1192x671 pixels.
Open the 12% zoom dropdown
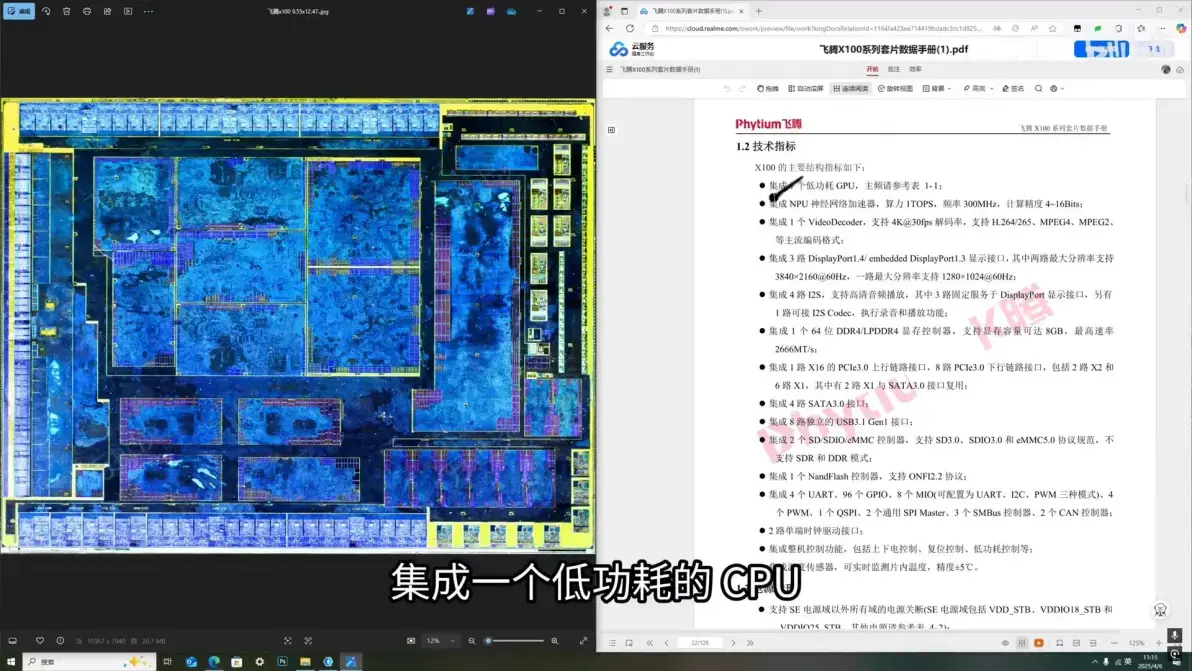441,641
